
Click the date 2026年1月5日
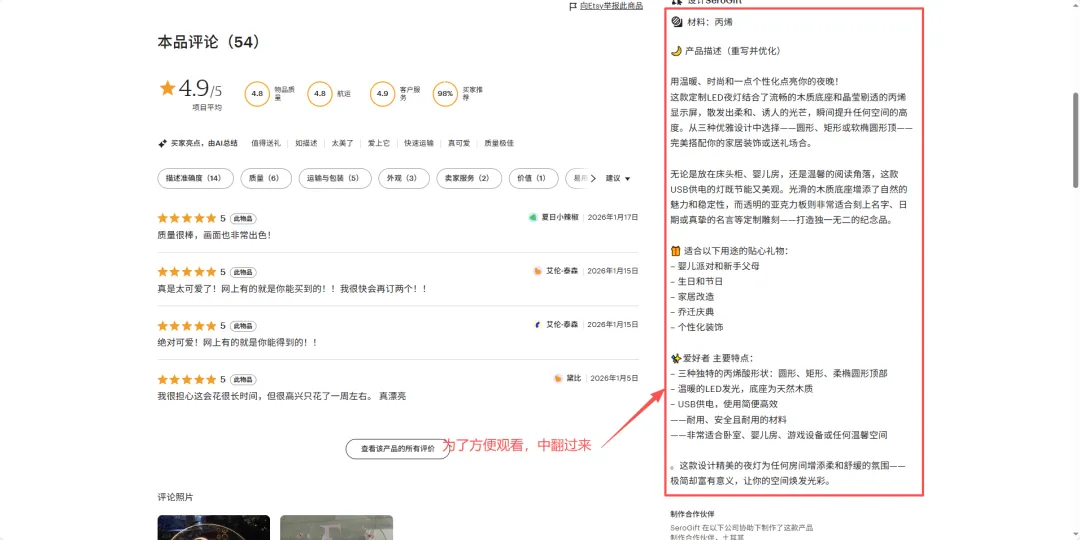click(x=615, y=378)
